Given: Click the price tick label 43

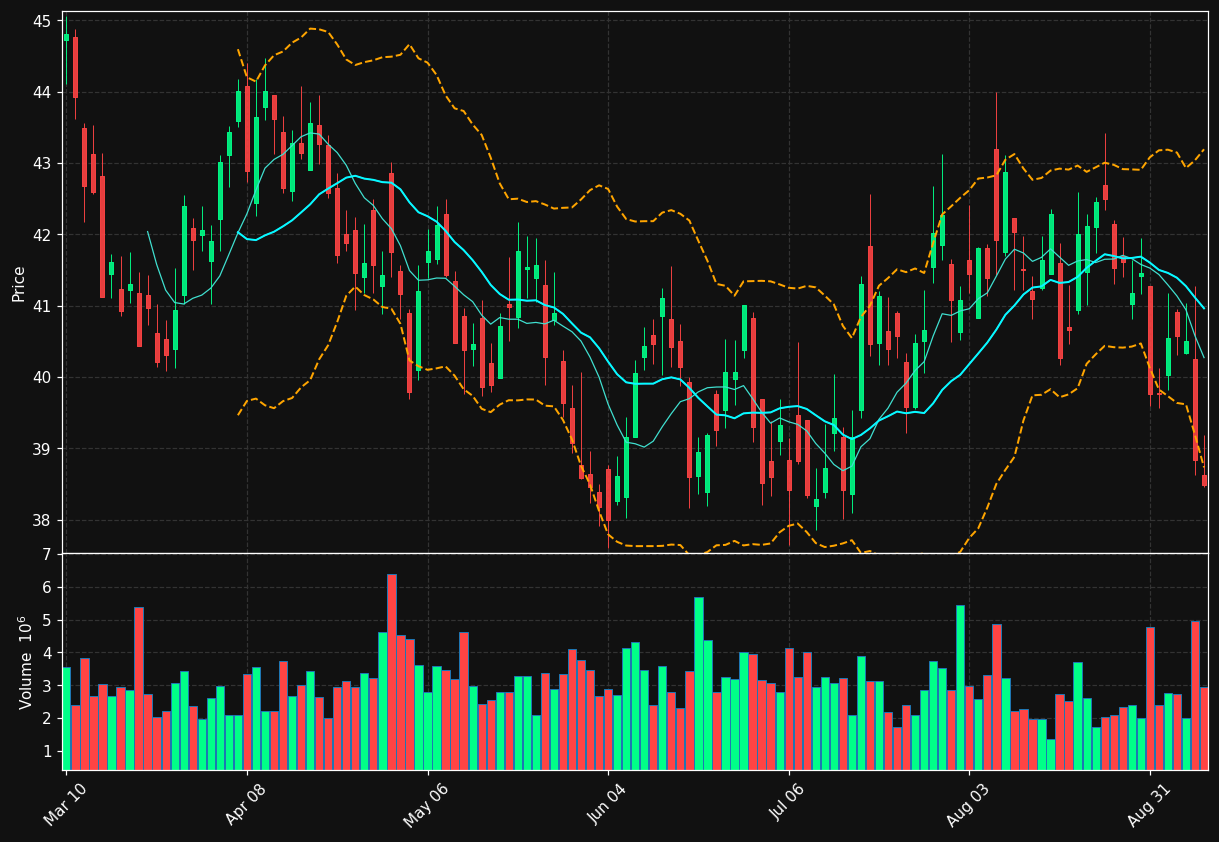Looking at the screenshot, I should 43,163.
